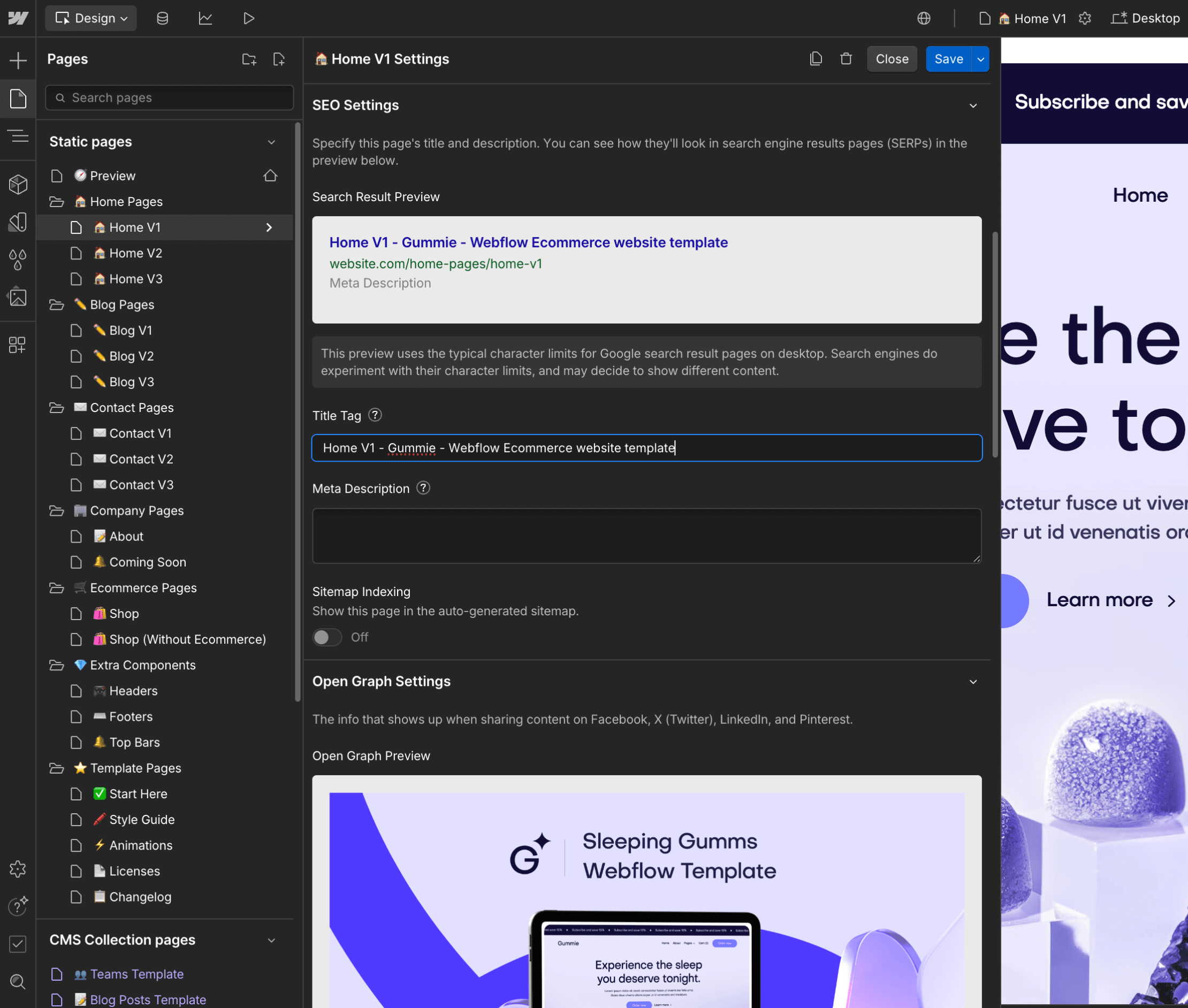This screenshot has height=1008, width=1188.
Task: Save the Home V1 page settings
Action: (948, 58)
